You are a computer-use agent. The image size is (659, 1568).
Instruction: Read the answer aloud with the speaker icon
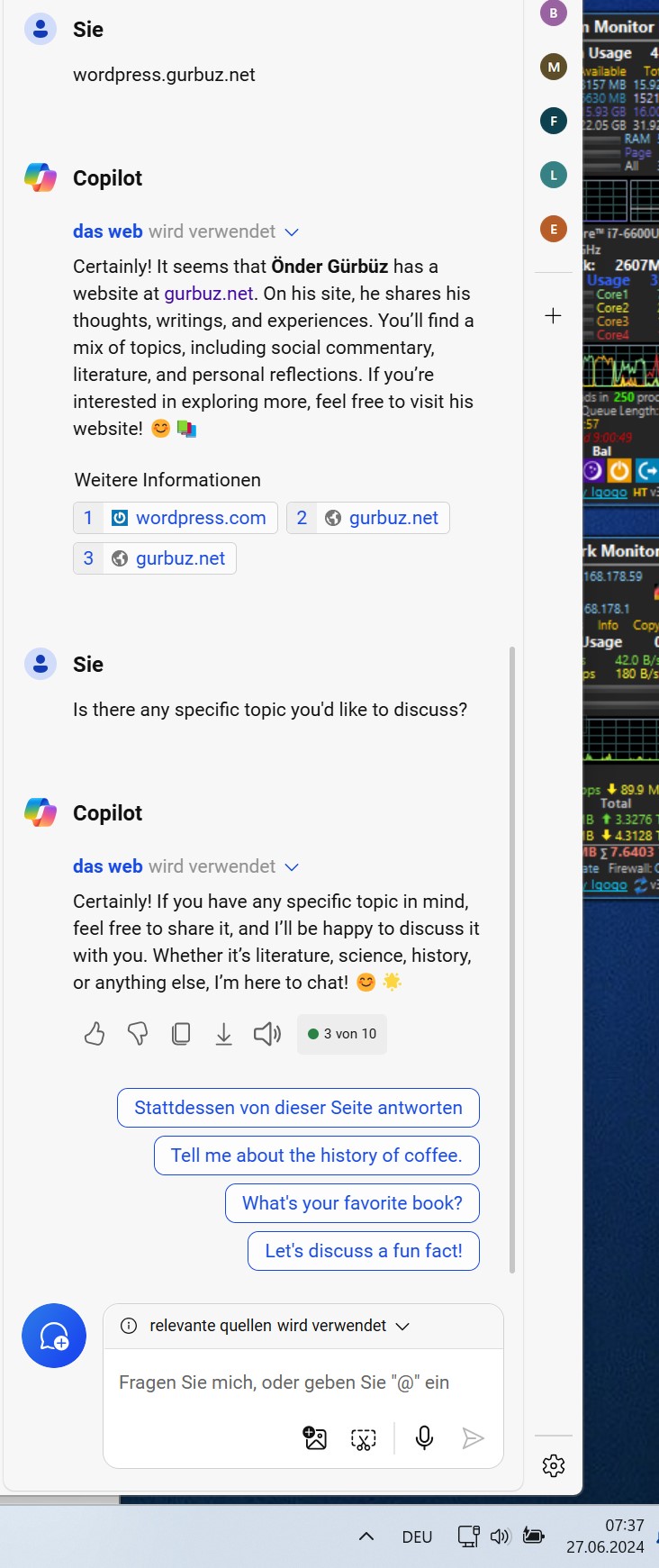coord(267,1034)
